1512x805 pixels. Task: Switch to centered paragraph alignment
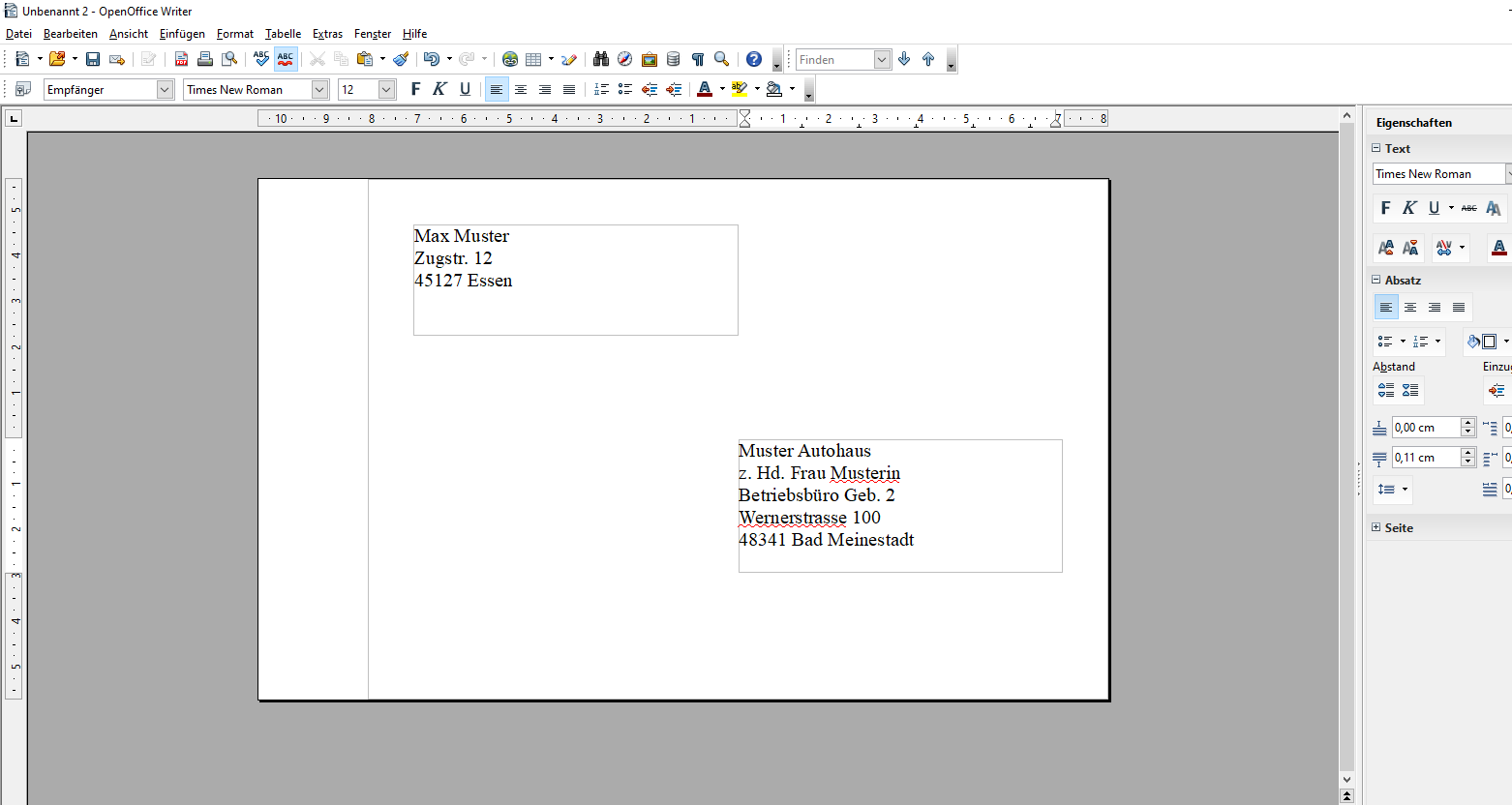520,88
